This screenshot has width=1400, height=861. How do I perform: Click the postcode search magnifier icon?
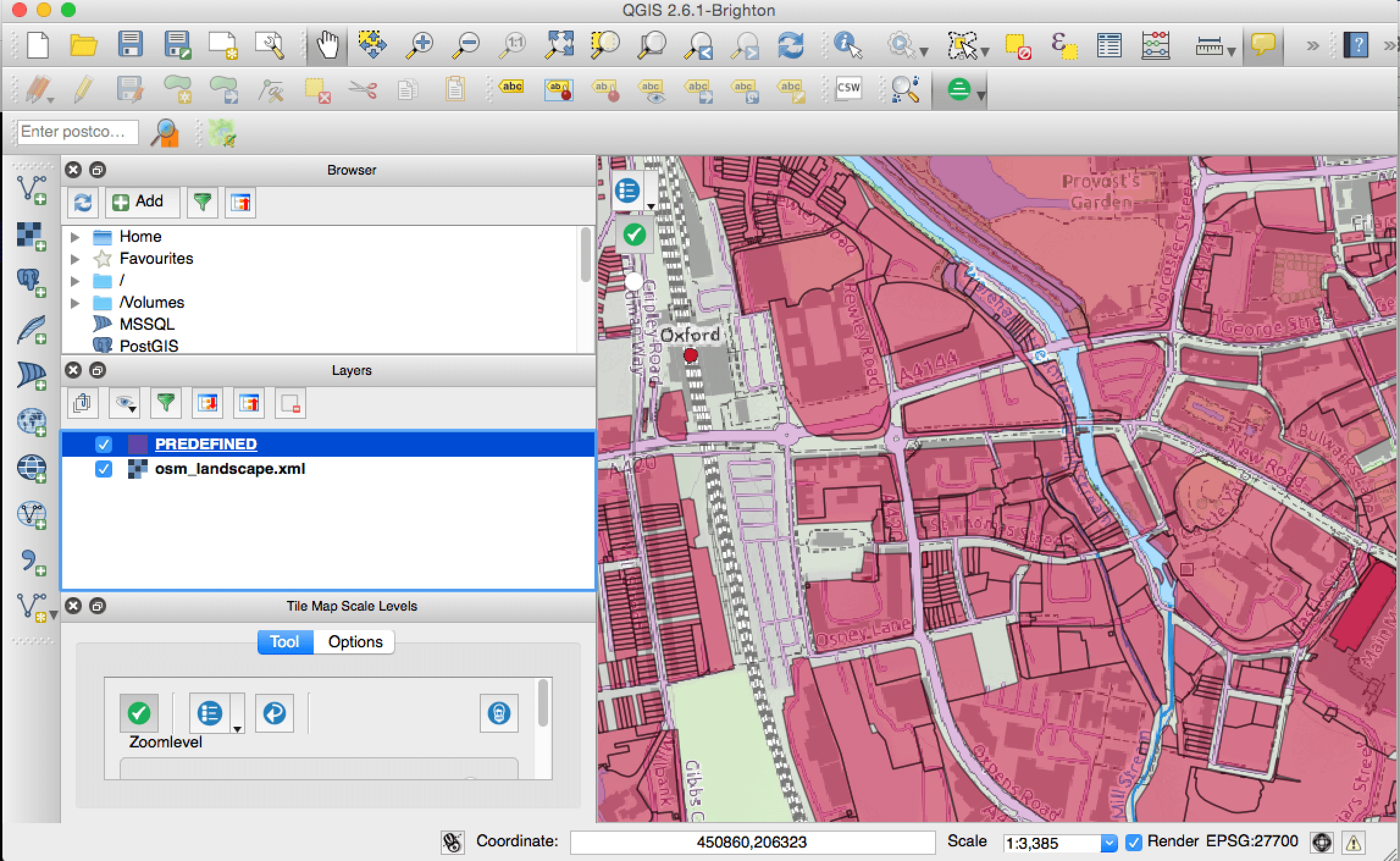[x=165, y=133]
